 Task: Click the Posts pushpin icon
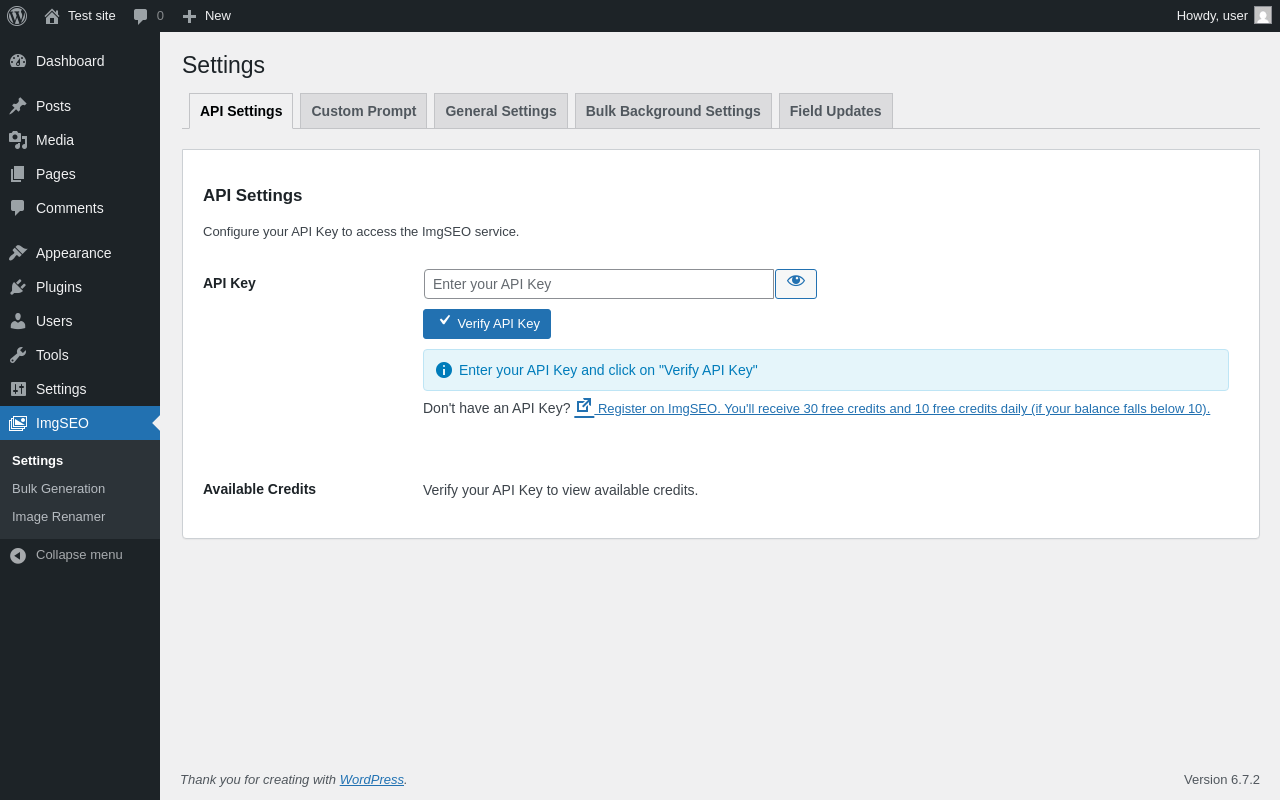click(18, 106)
